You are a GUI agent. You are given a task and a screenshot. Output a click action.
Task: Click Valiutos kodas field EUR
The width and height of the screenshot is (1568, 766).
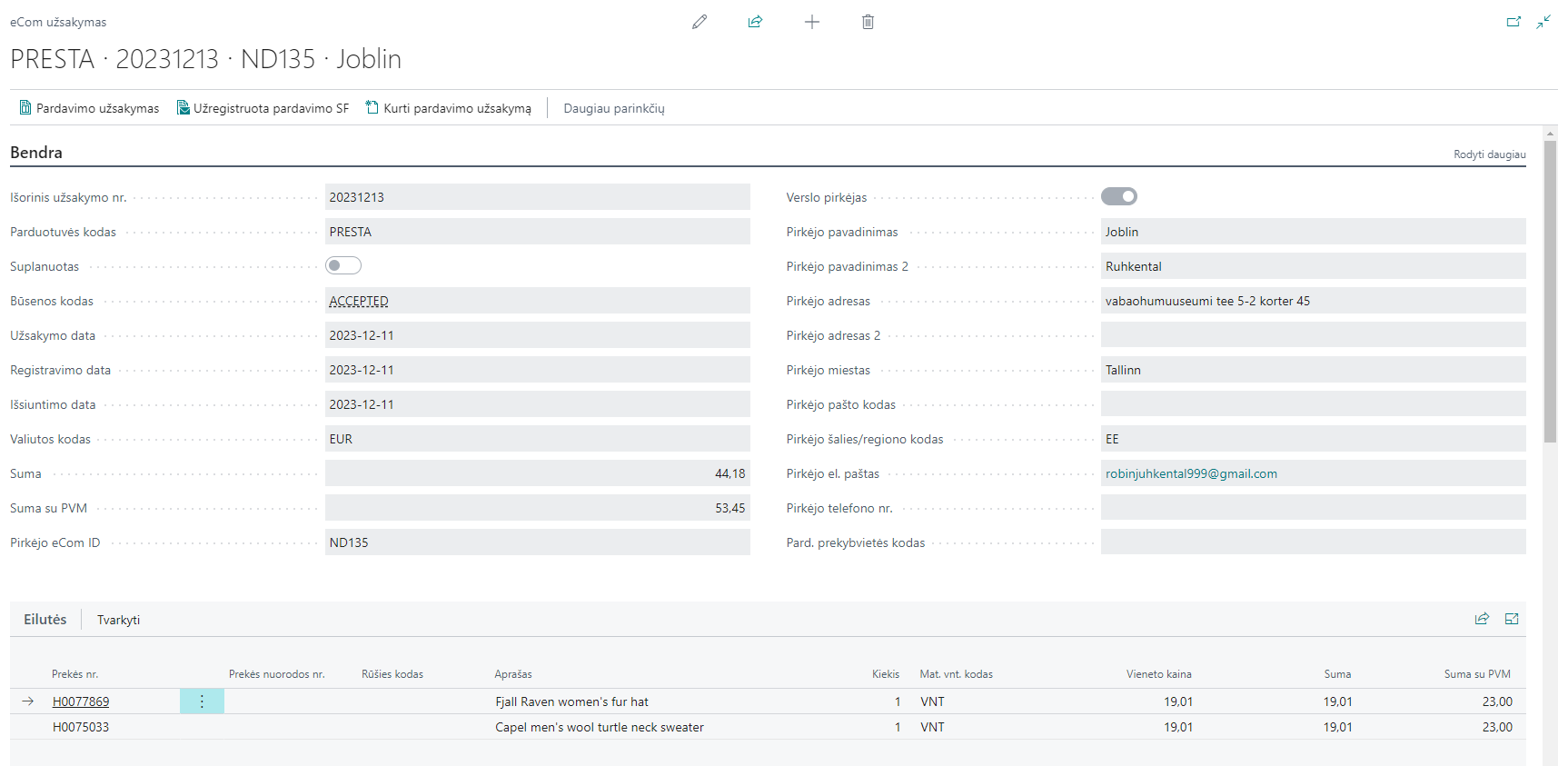[x=538, y=439]
